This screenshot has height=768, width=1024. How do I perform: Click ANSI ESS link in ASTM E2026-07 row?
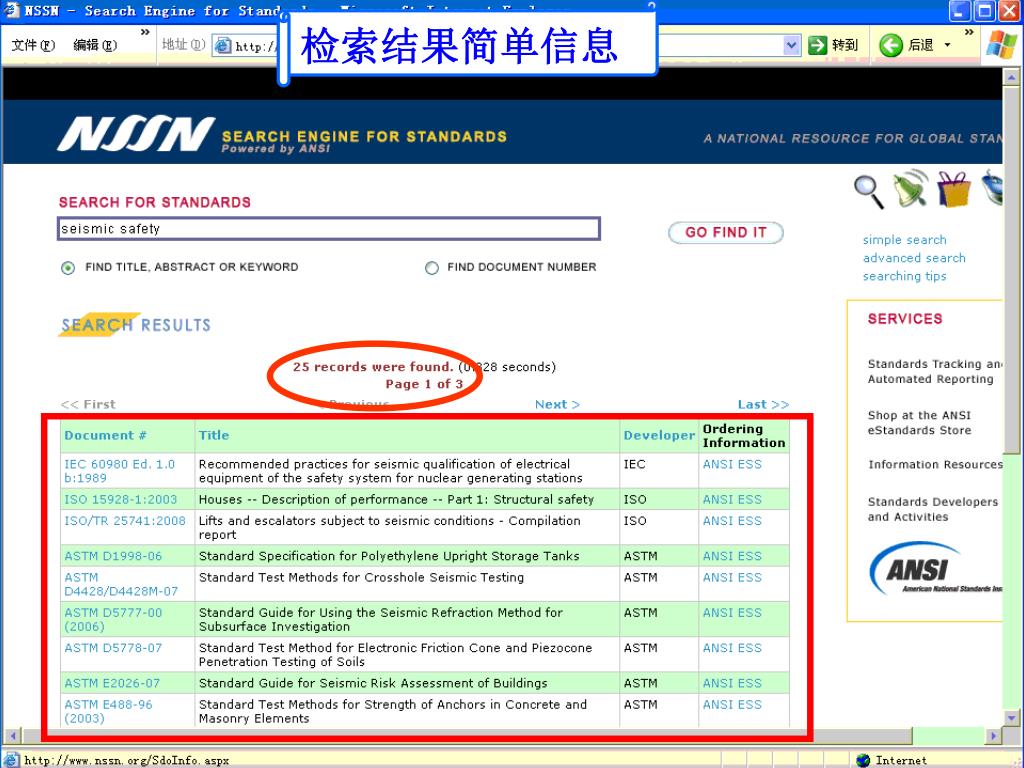click(732, 683)
